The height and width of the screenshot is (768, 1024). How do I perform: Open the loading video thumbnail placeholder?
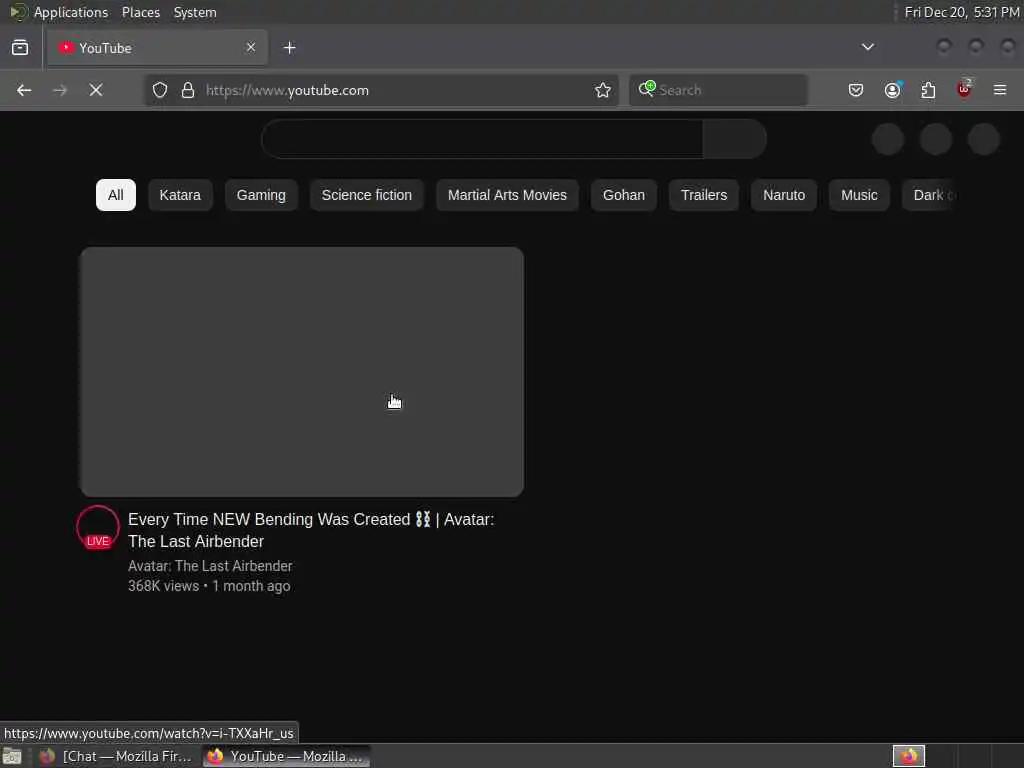(x=302, y=372)
